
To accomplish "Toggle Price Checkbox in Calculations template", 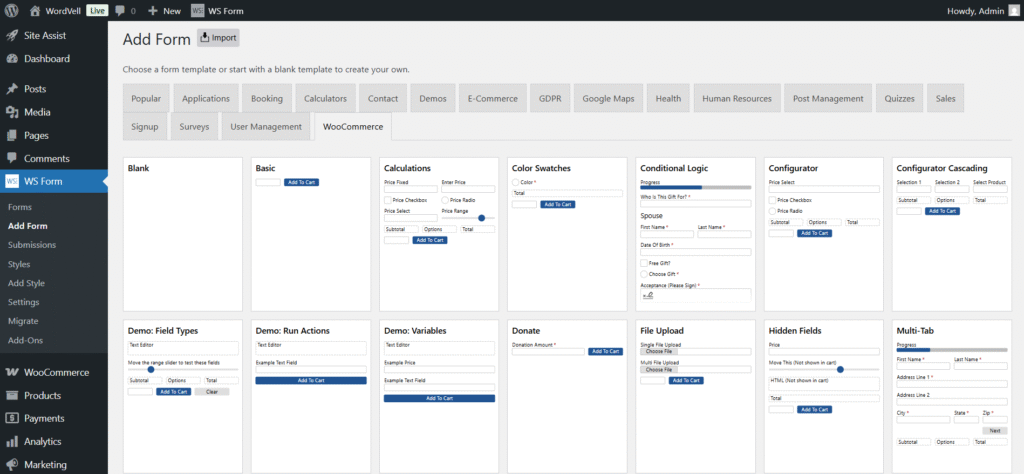I will pos(388,200).
